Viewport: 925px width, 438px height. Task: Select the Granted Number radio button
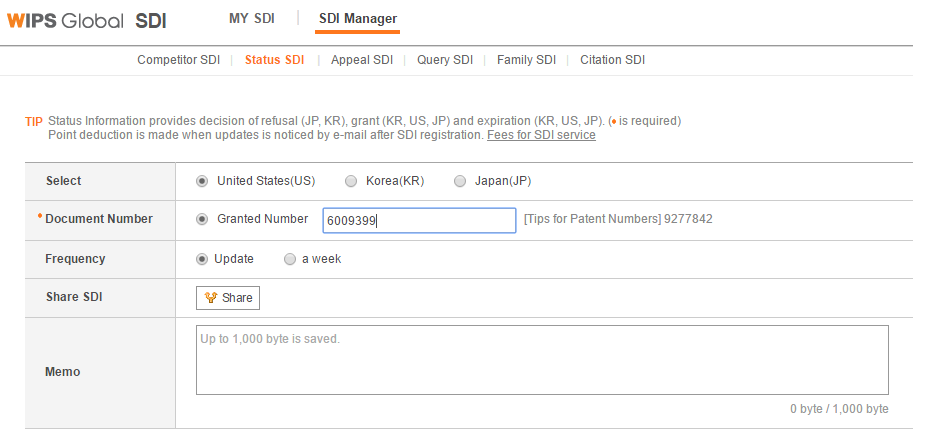pos(203,219)
